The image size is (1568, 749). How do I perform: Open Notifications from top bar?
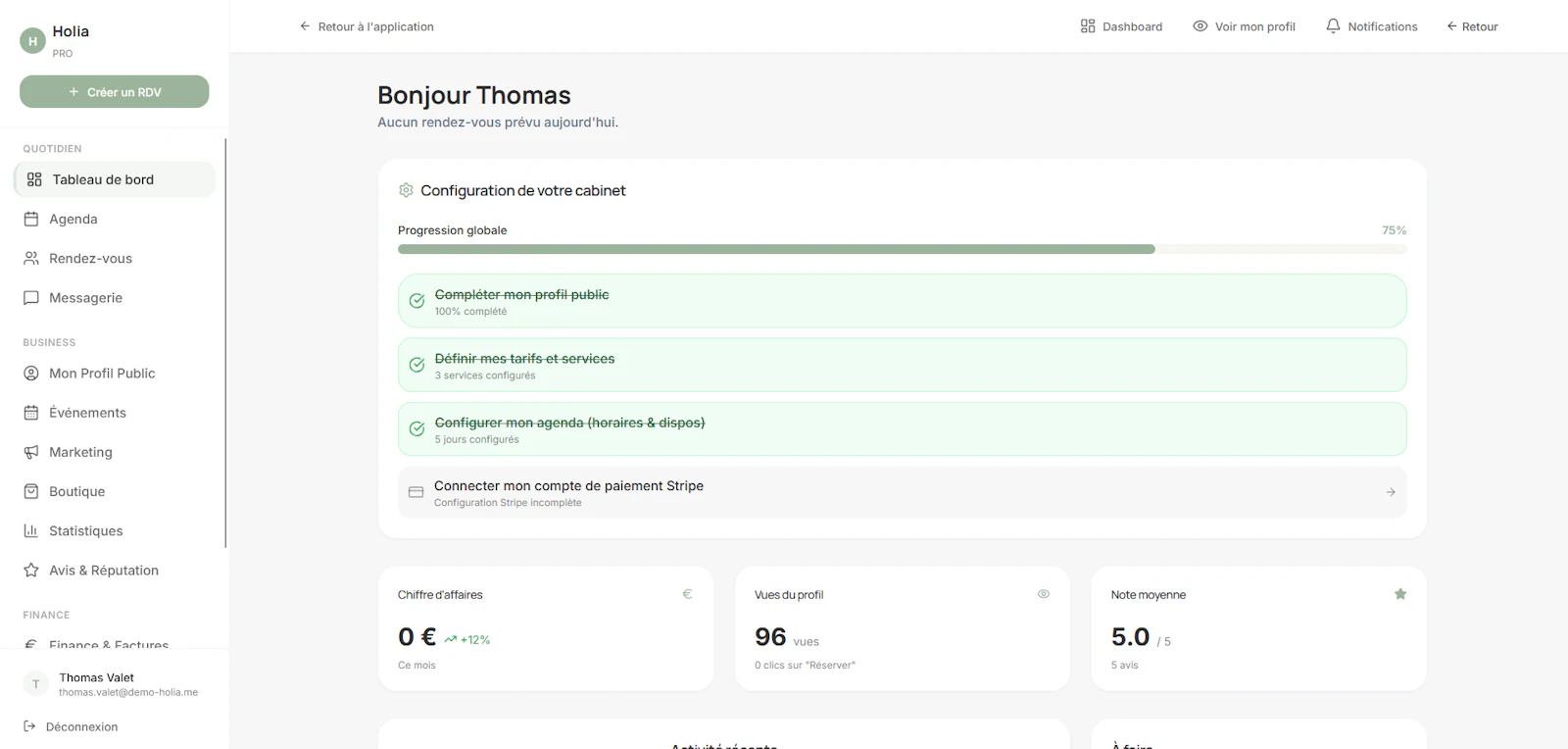1371,26
